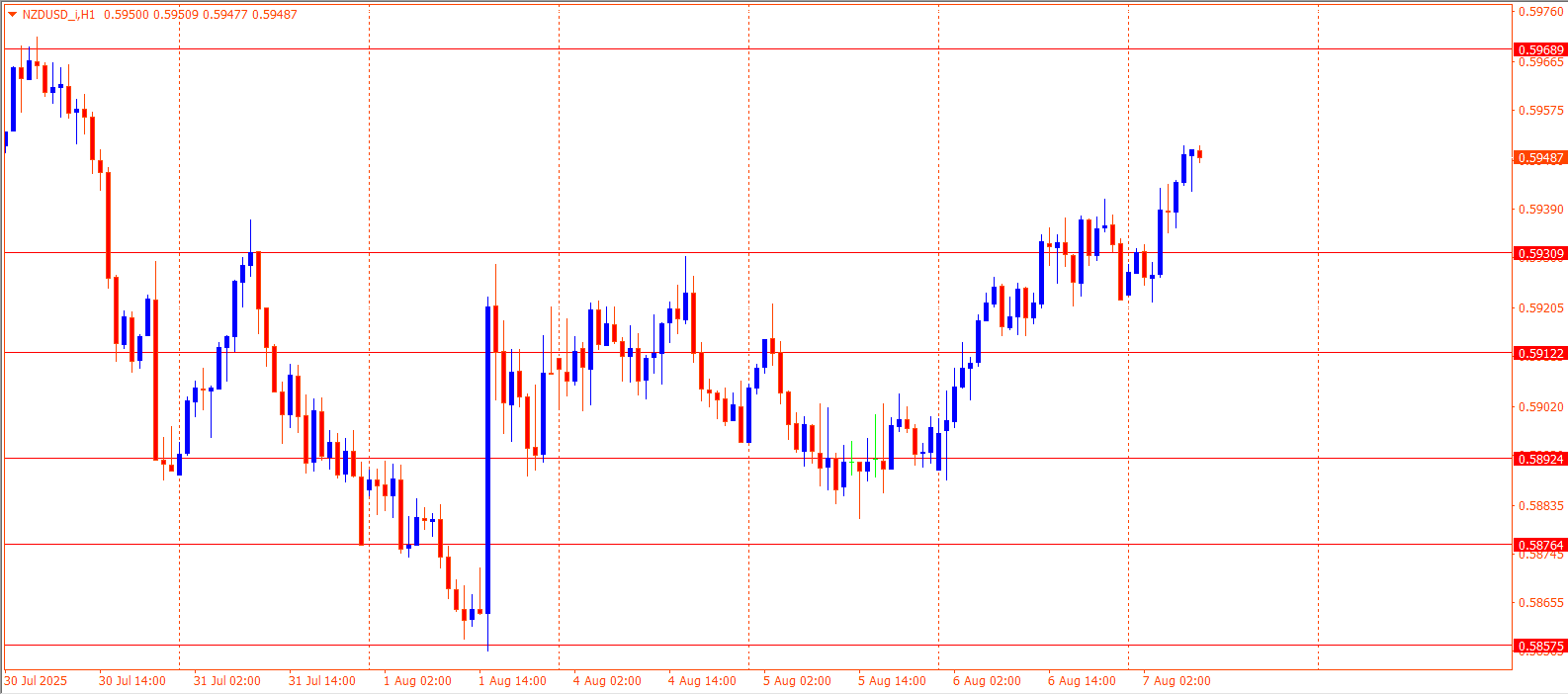The image size is (1568, 695).
Task: Click the 0.59122 red price level label
Action: (1540, 354)
